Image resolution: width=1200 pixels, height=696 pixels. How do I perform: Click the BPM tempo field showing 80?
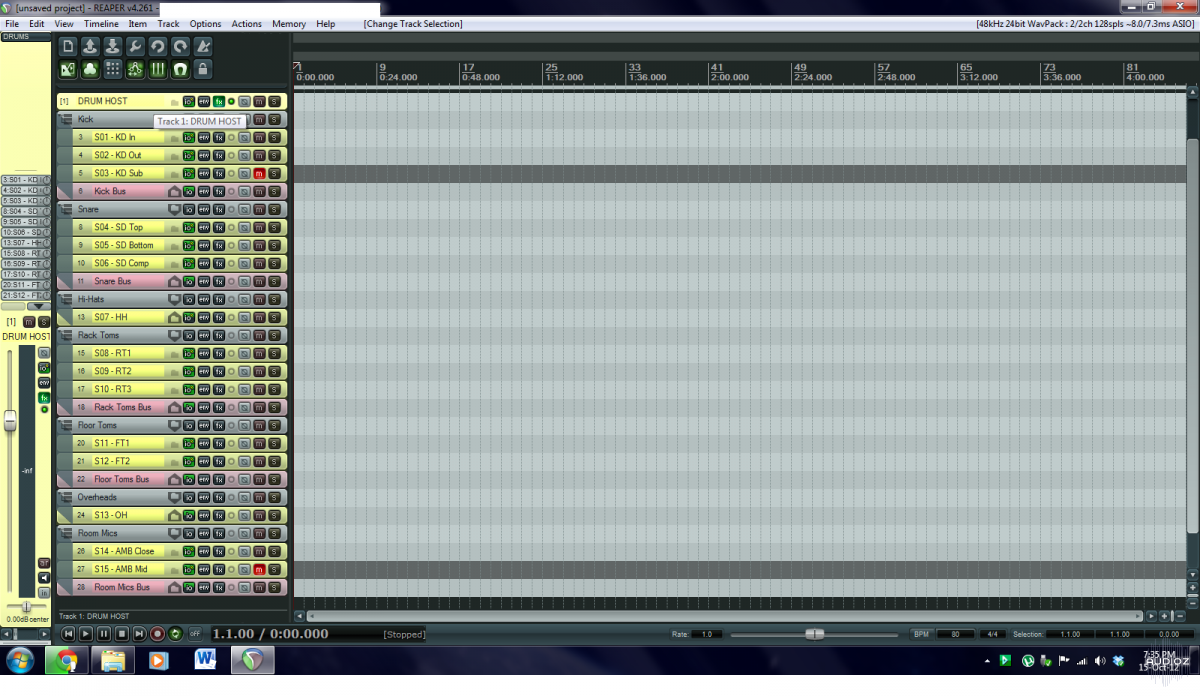click(x=956, y=634)
